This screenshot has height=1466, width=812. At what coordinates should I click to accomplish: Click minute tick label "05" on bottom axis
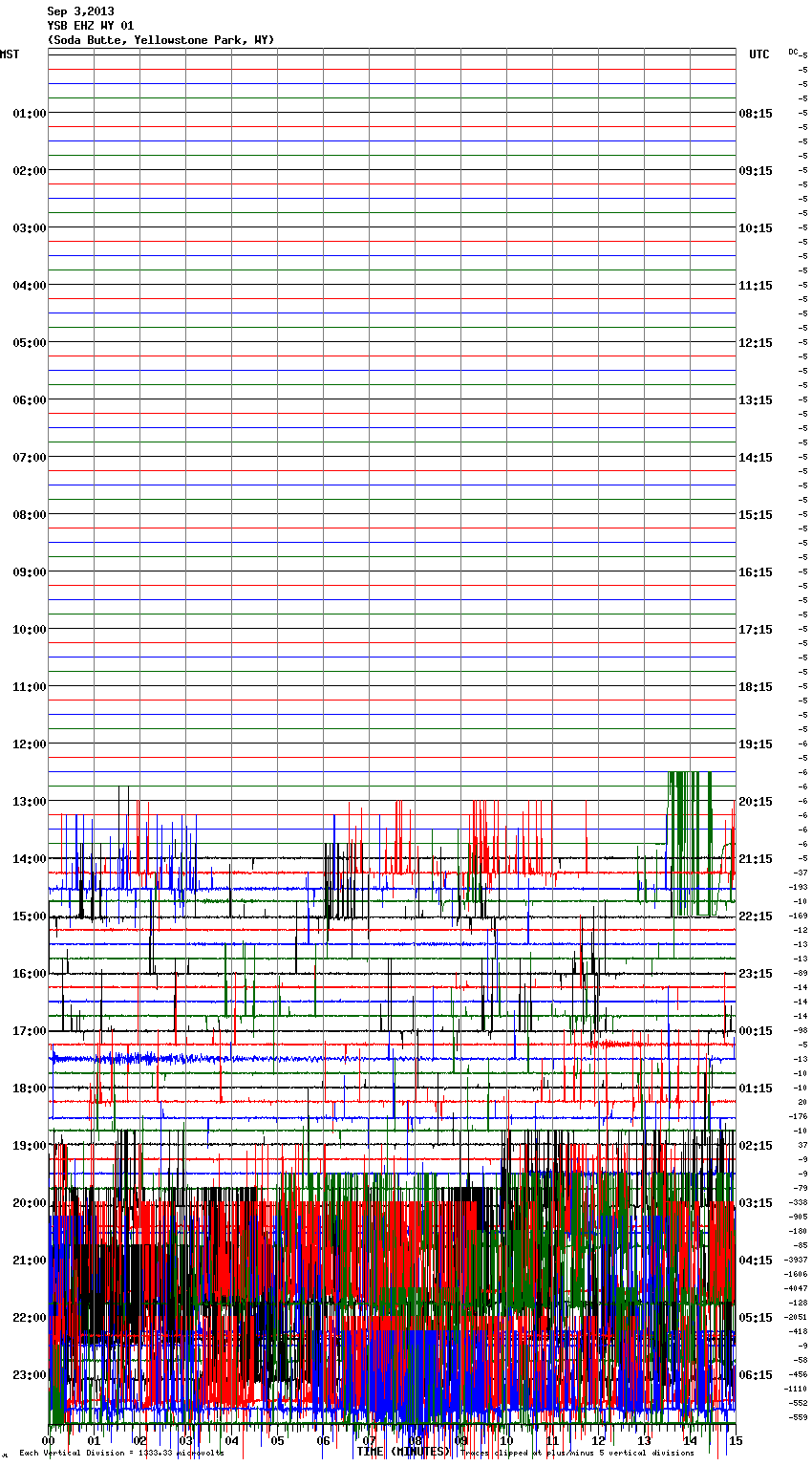[278, 1441]
